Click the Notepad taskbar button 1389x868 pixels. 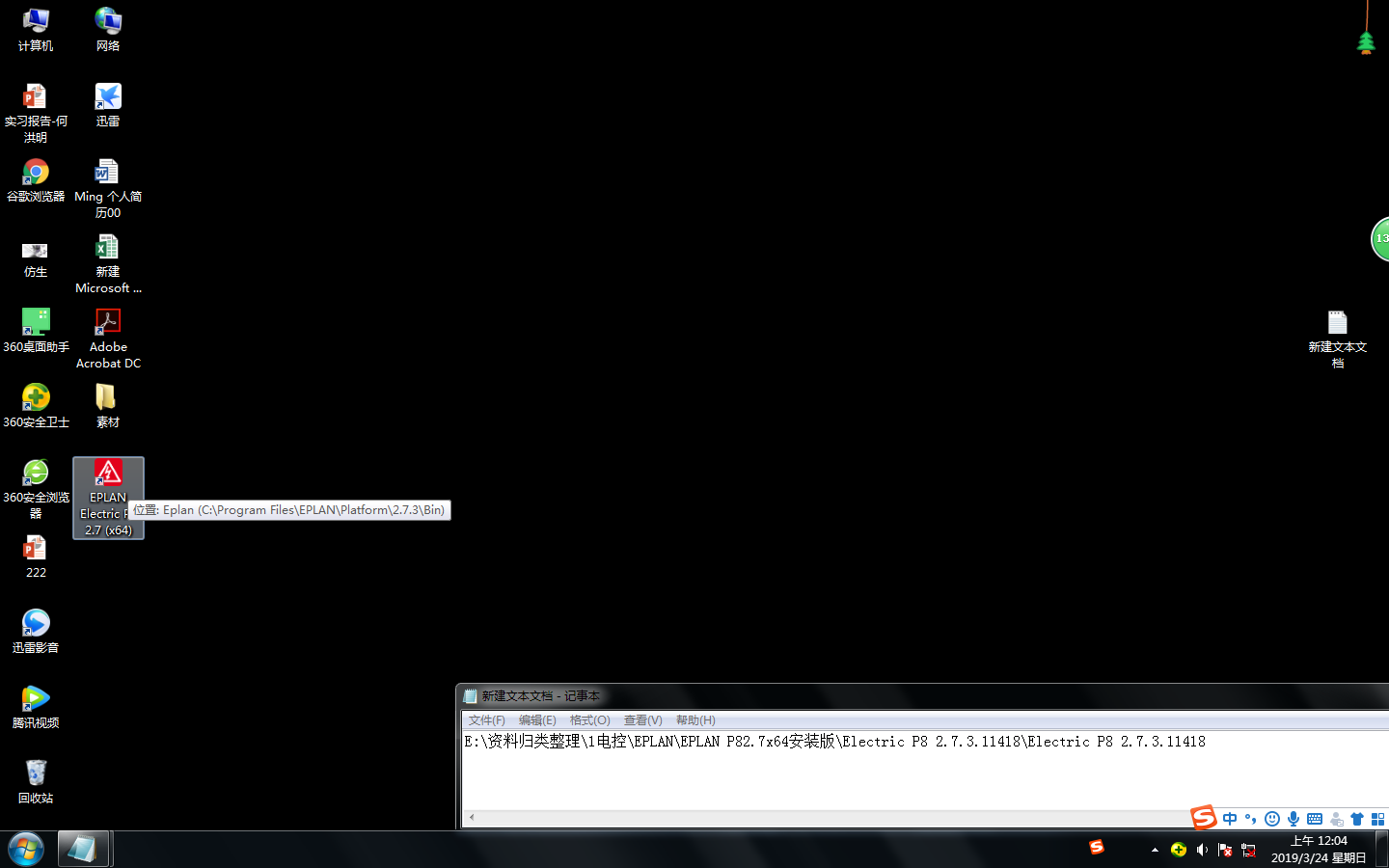83,850
